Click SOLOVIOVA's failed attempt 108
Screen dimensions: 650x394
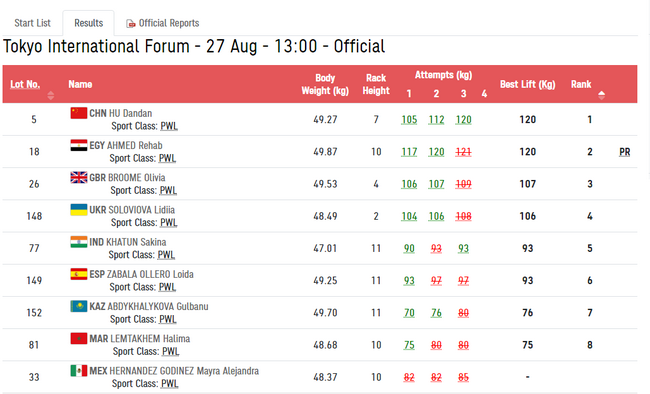coord(463,216)
